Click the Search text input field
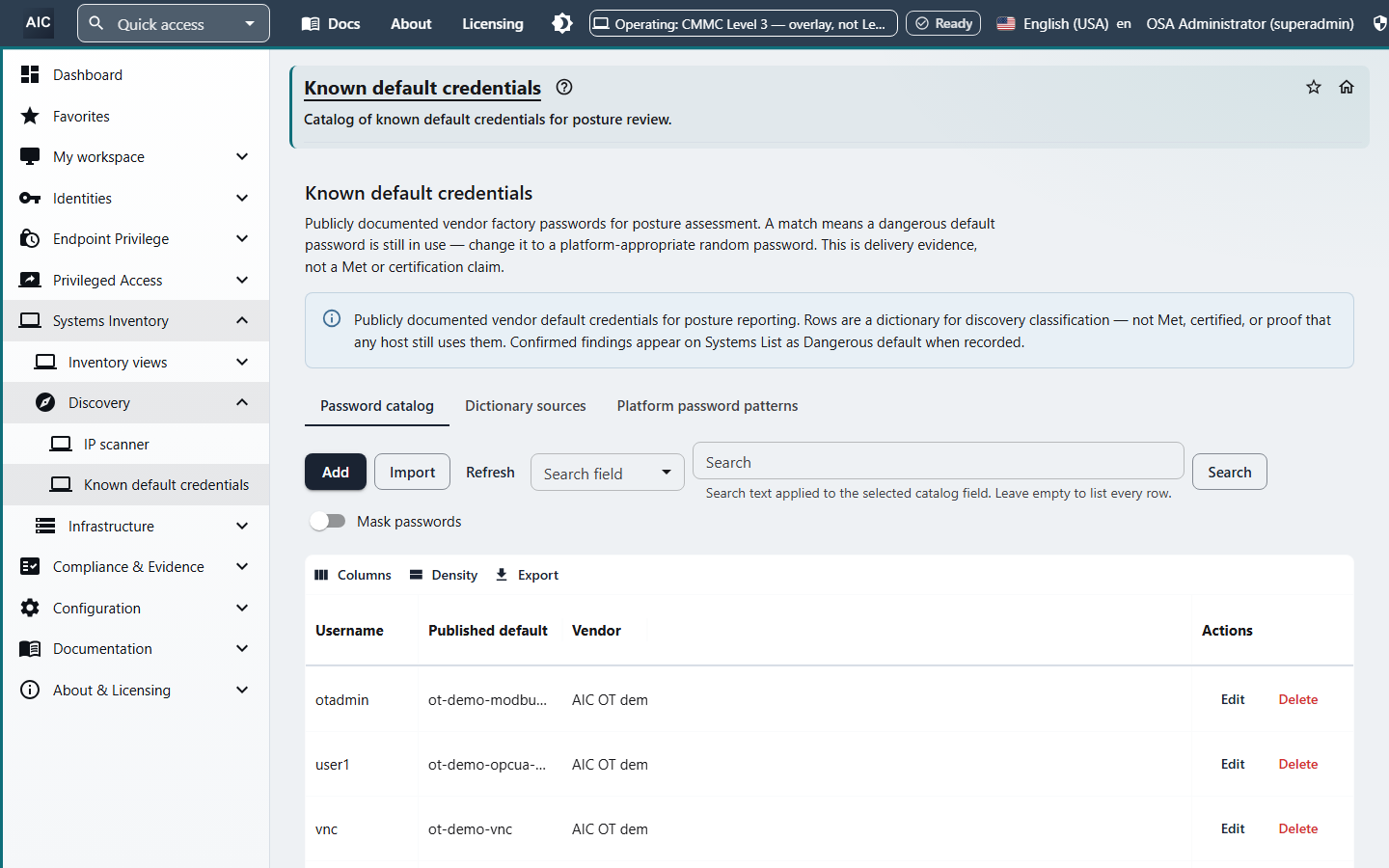1389x868 pixels. coord(939,462)
